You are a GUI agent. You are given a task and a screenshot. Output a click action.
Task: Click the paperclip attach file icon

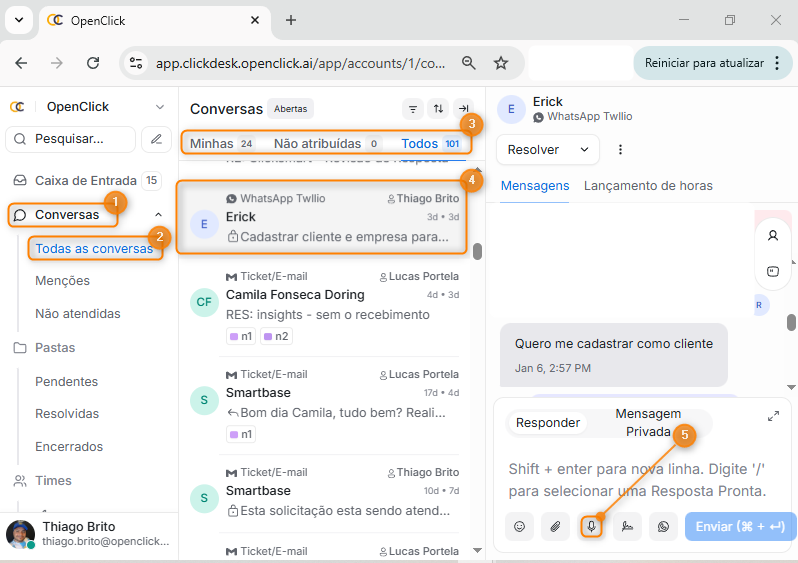coord(555,526)
